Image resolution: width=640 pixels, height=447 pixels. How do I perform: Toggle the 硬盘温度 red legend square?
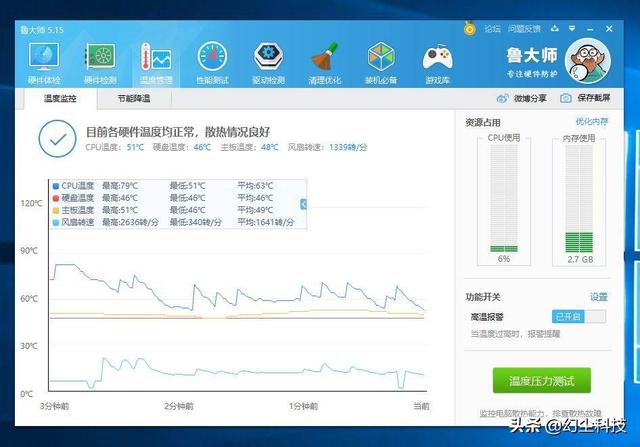56,198
